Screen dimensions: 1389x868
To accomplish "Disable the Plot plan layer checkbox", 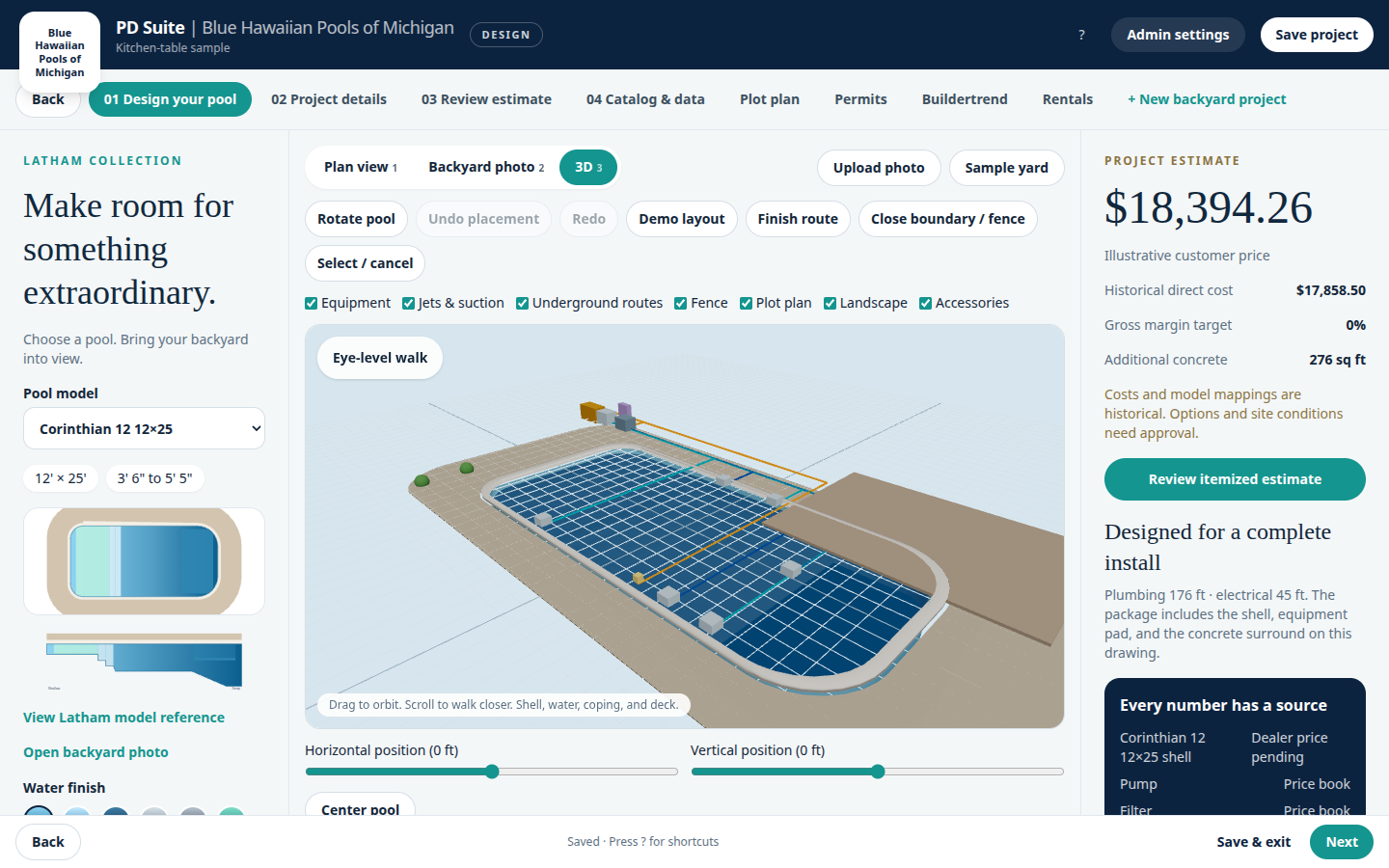I will (747, 304).
